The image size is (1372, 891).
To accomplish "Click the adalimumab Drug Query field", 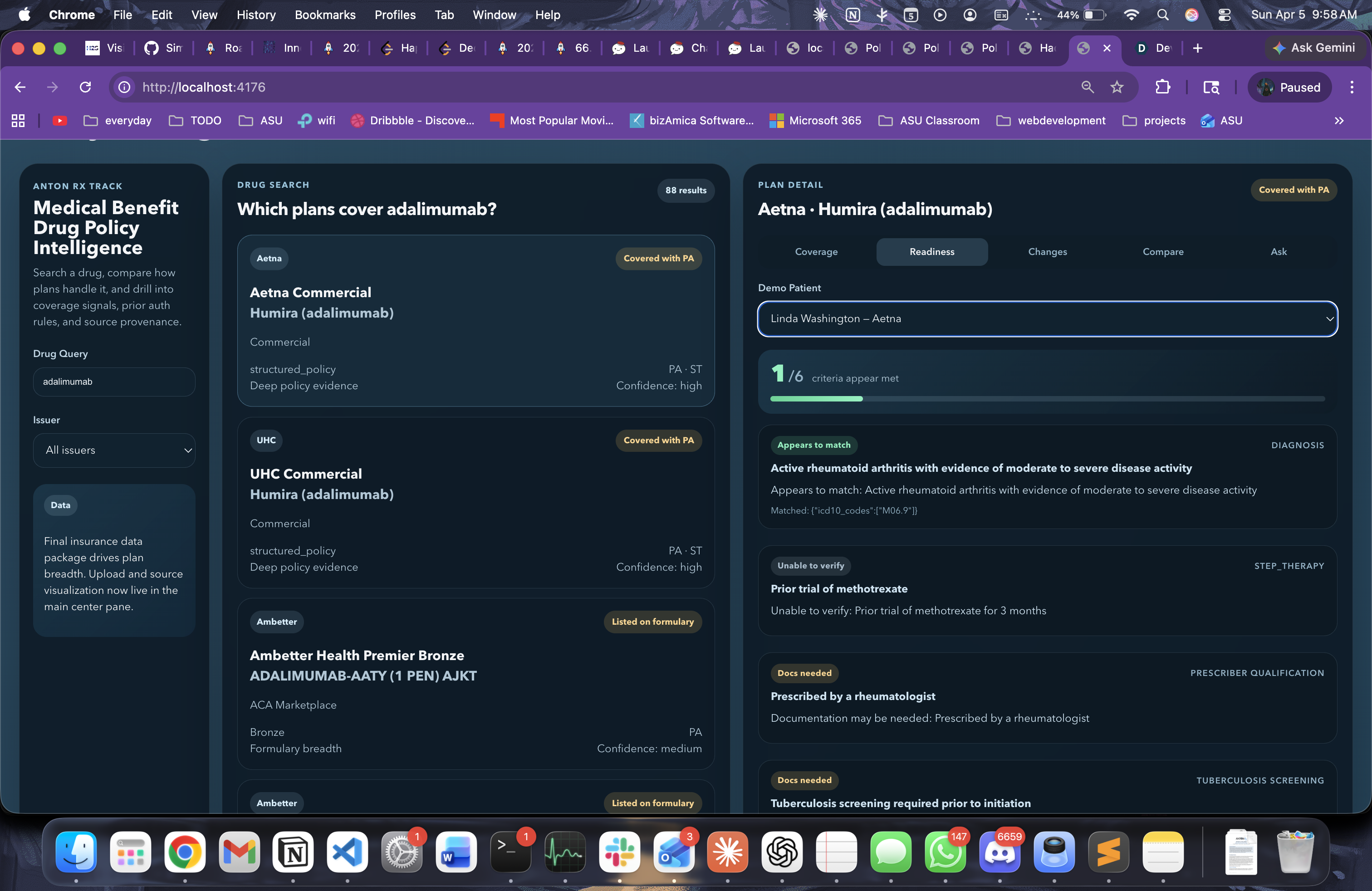I will pyautogui.click(x=114, y=382).
